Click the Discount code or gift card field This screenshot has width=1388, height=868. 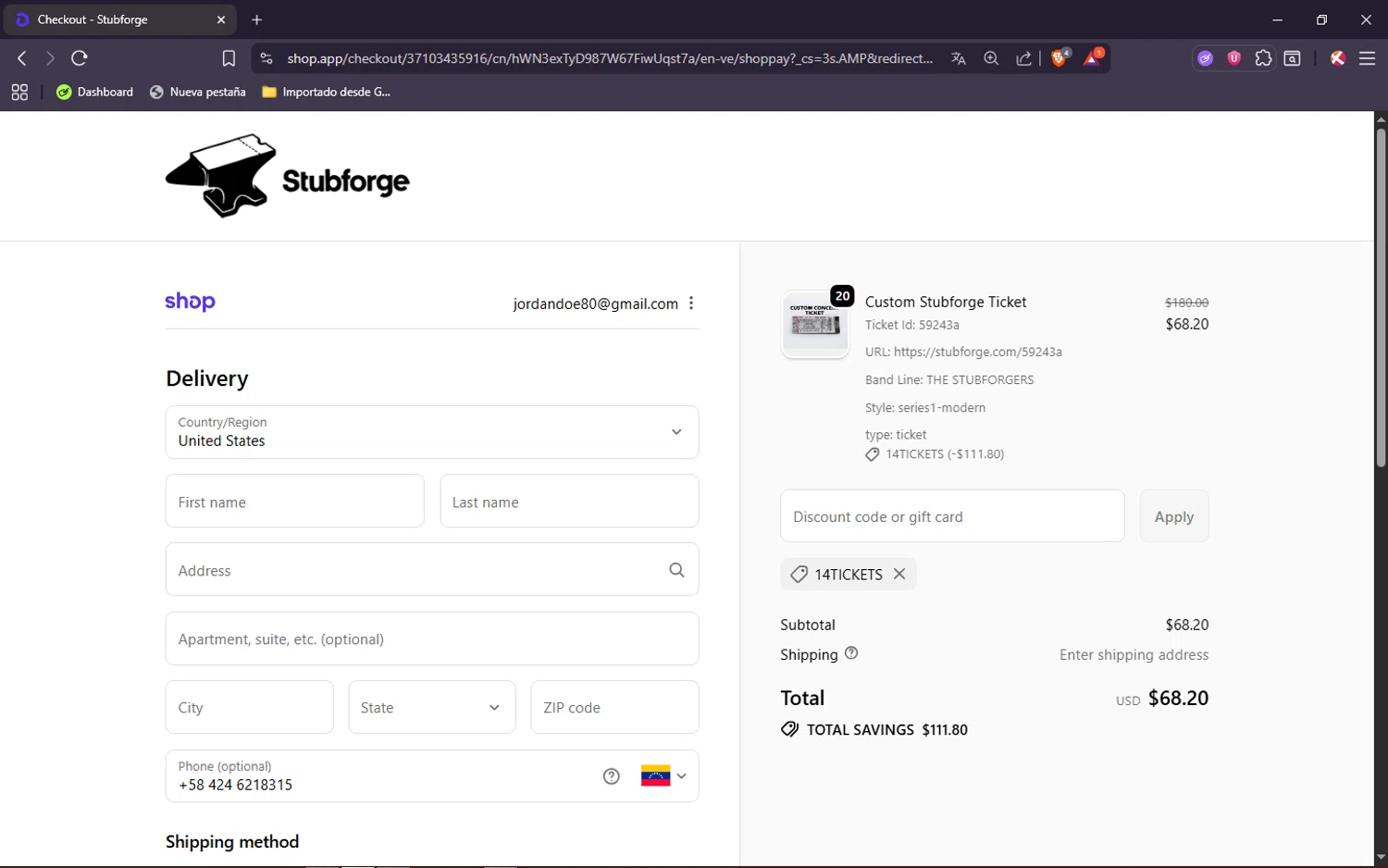coord(952,516)
